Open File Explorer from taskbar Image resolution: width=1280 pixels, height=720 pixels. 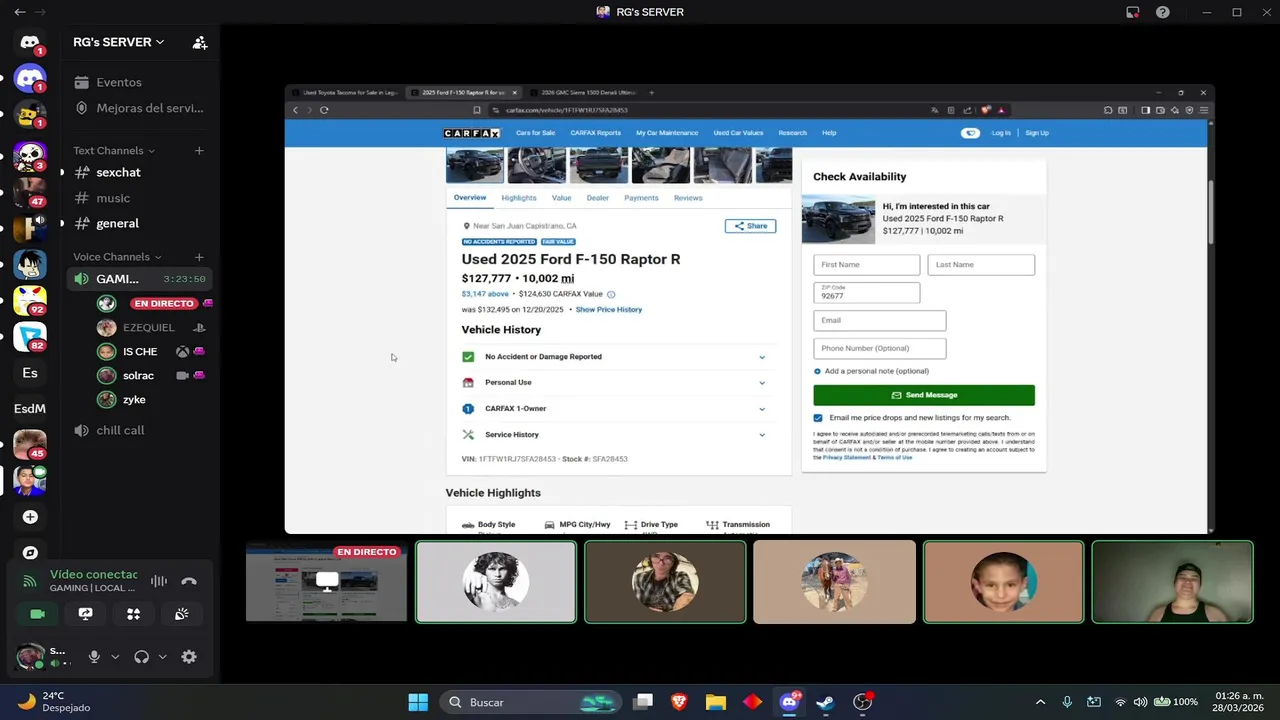click(715, 702)
